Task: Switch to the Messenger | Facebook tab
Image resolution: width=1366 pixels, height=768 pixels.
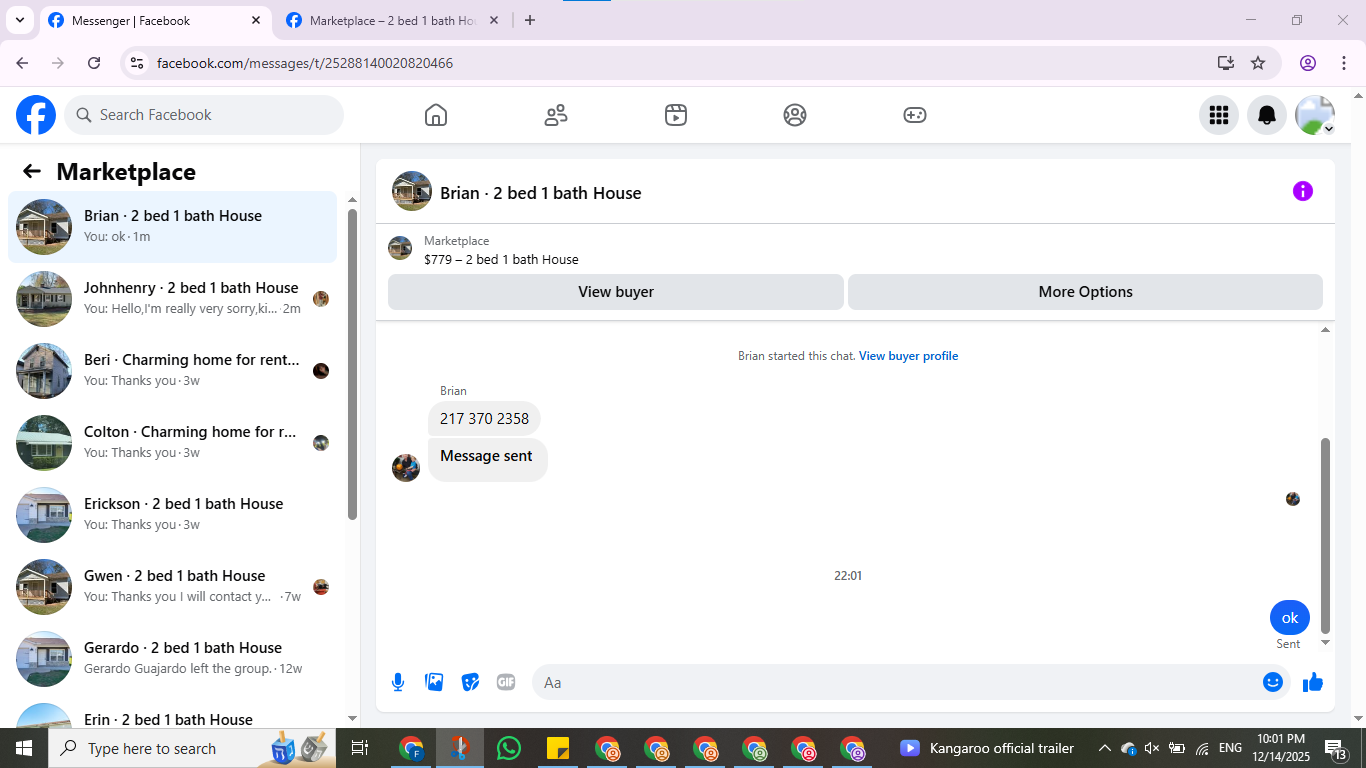Action: [155, 20]
